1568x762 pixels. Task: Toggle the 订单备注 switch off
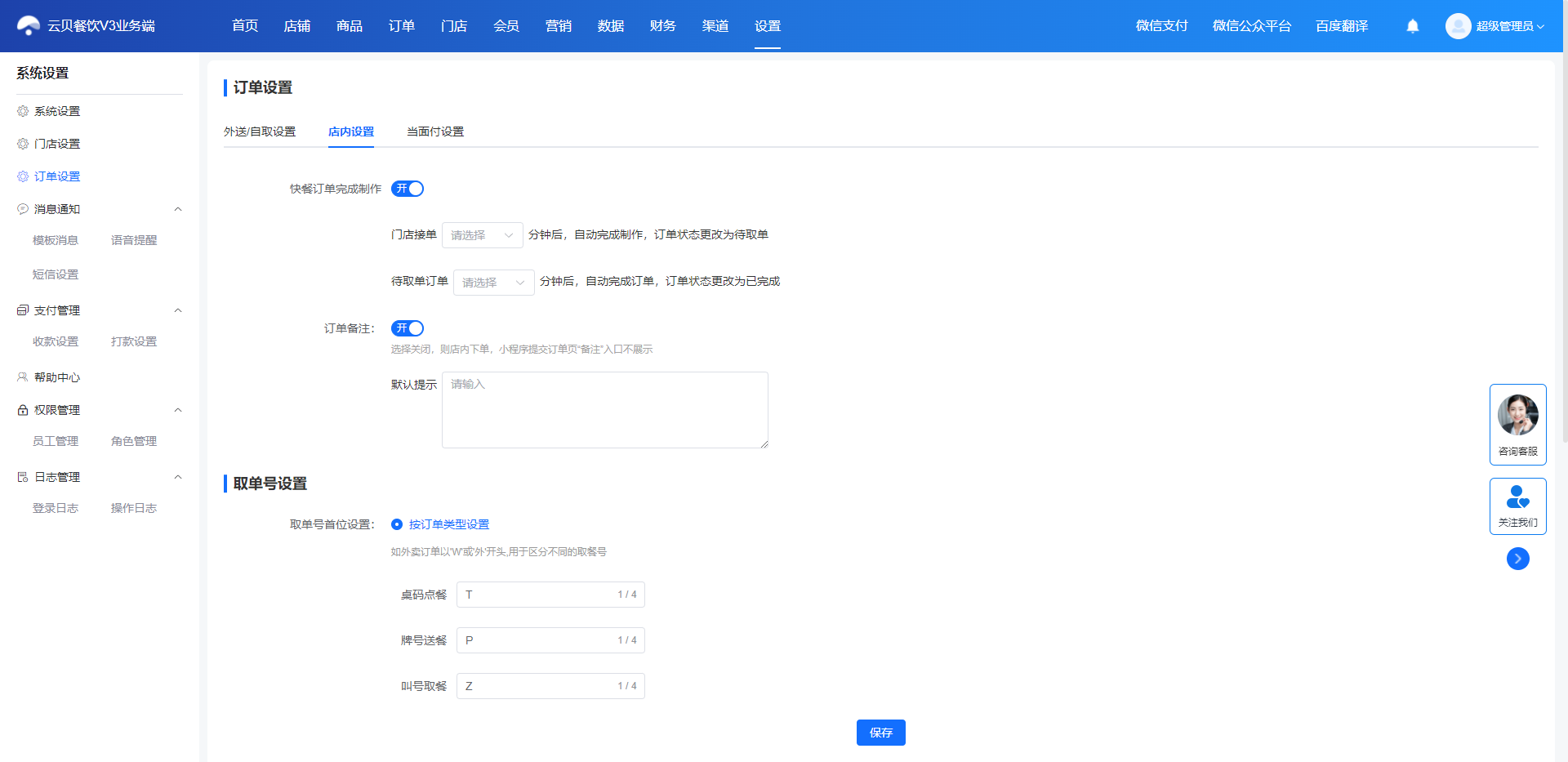pyautogui.click(x=408, y=328)
